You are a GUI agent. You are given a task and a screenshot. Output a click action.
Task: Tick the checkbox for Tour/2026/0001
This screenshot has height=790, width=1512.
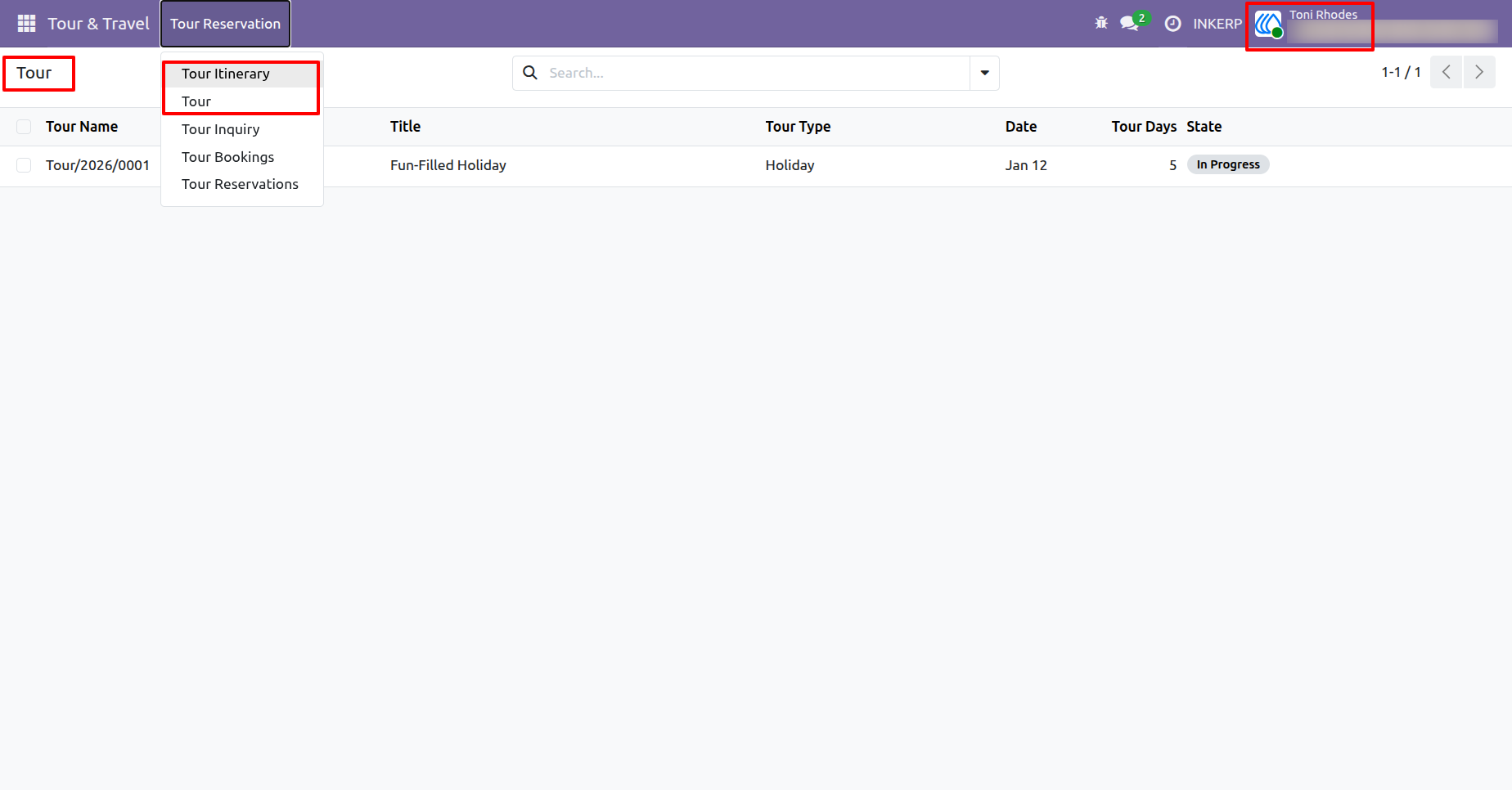click(x=24, y=165)
